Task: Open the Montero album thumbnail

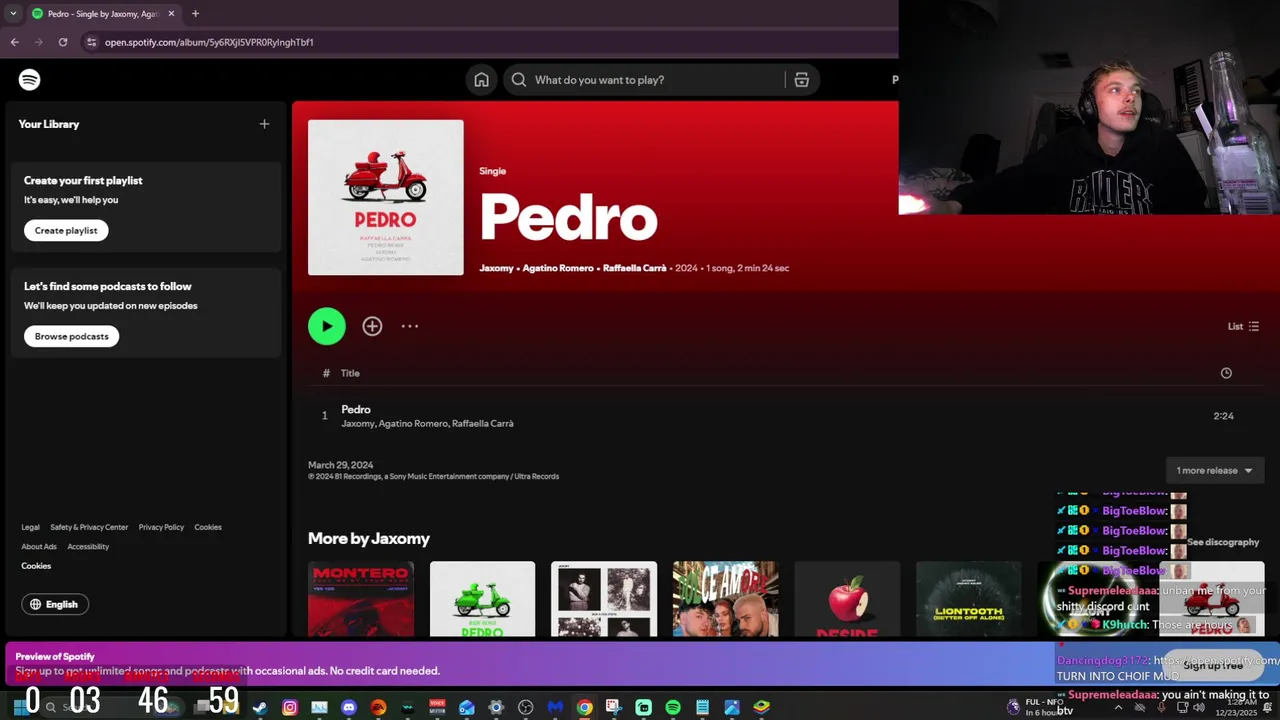Action: point(361,599)
